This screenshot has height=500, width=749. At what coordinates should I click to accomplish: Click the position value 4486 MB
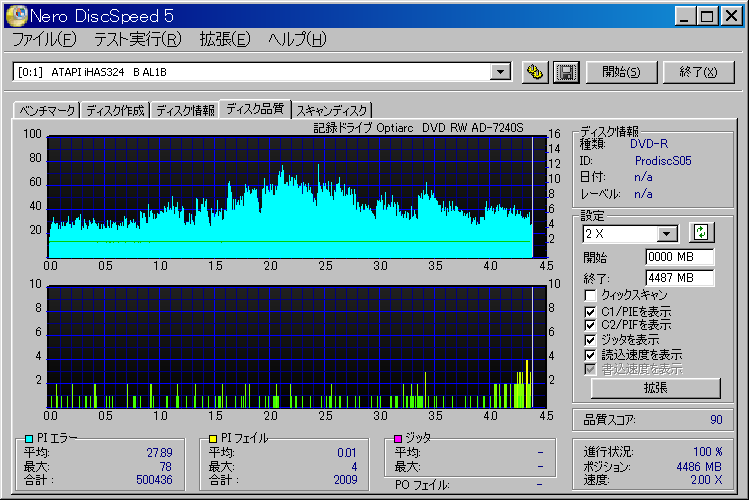coord(699,466)
